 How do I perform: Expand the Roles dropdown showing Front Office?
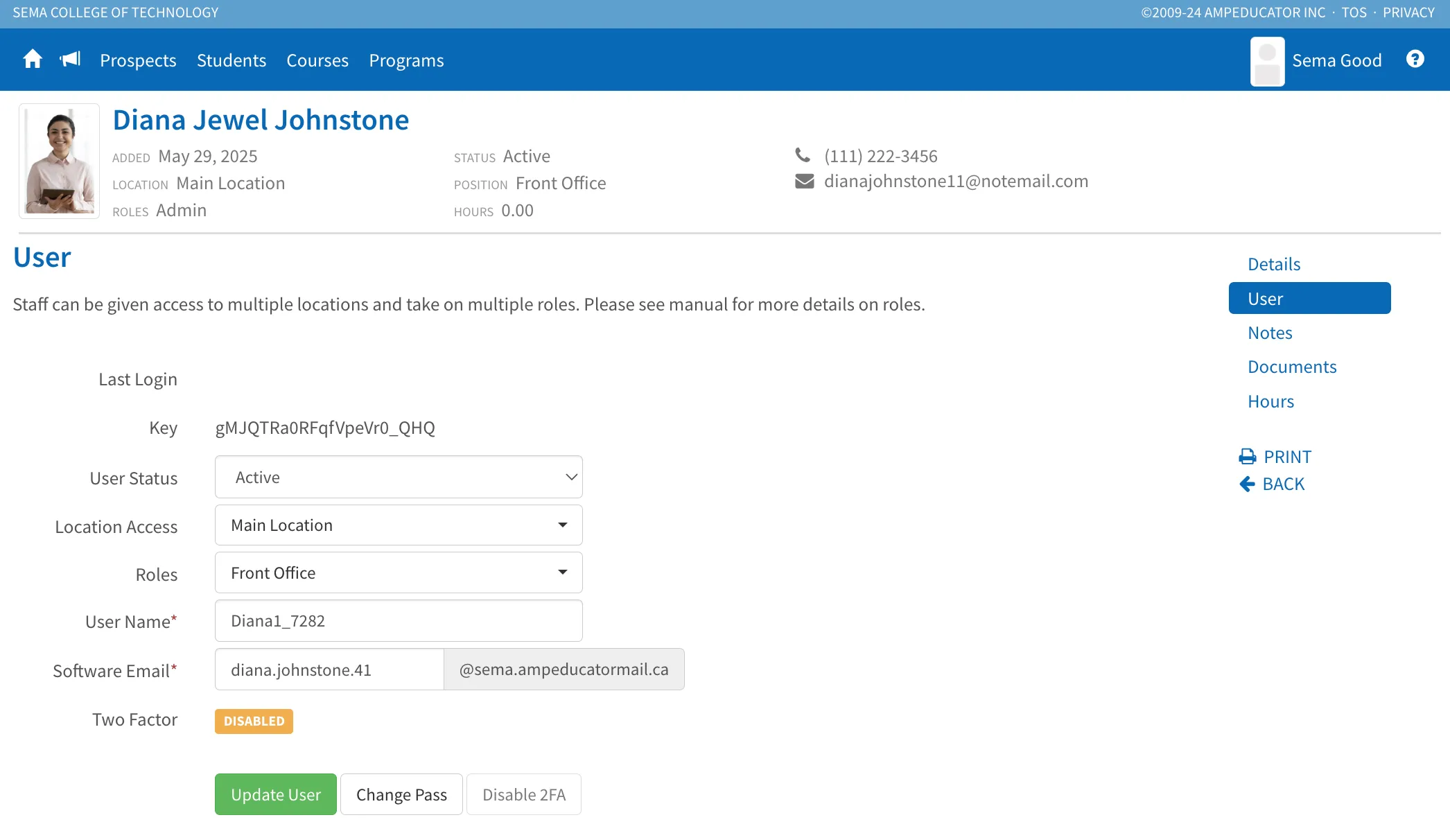pyautogui.click(x=399, y=573)
